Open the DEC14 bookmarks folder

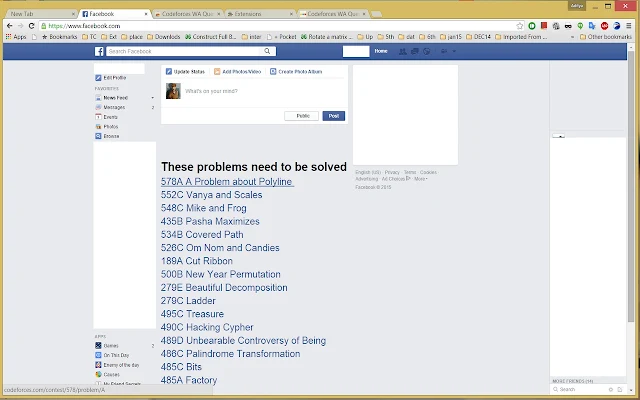click(x=478, y=37)
